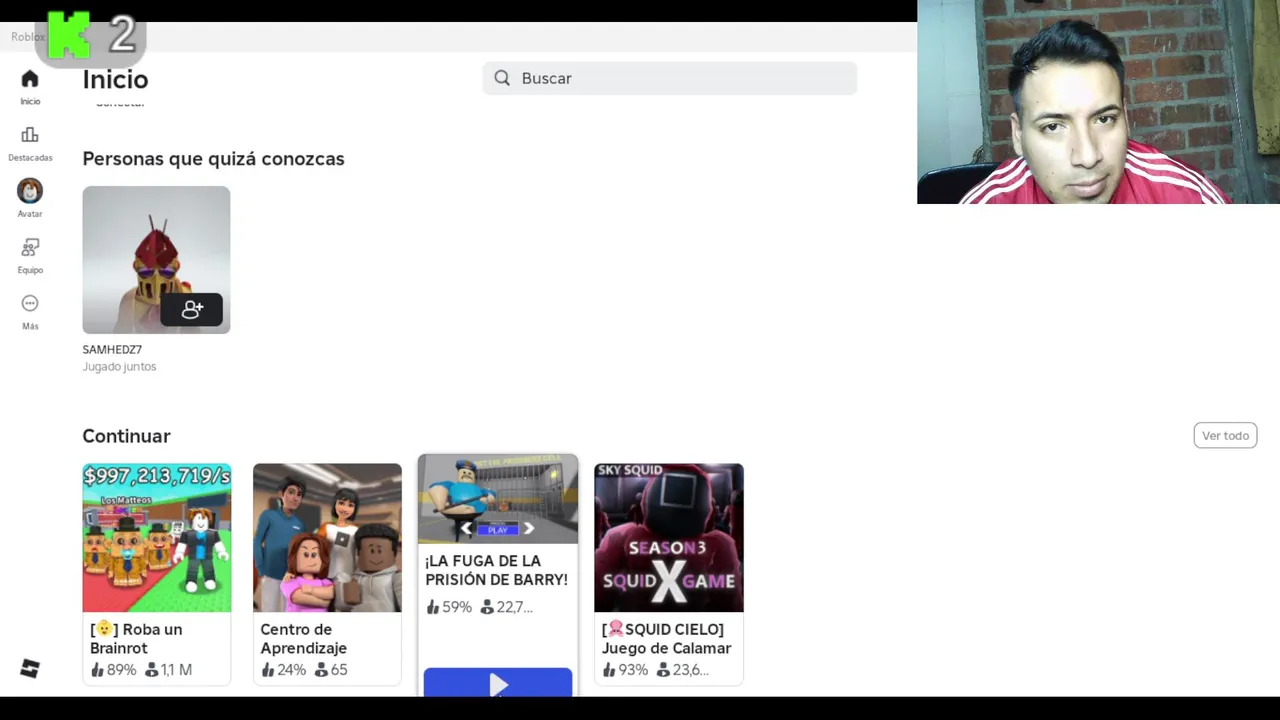Click the SAMHEDZ7 username text
1280x720 pixels.
pyautogui.click(x=112, y=349)
